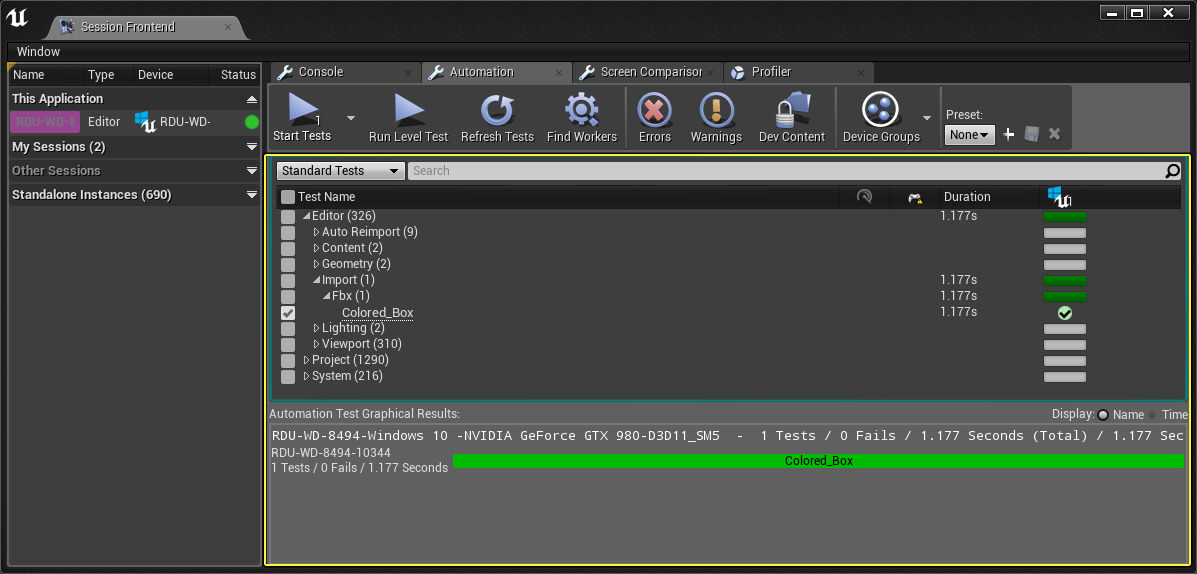
Task: Switch to the Screen Comparison tab
Action: point(648,72)
